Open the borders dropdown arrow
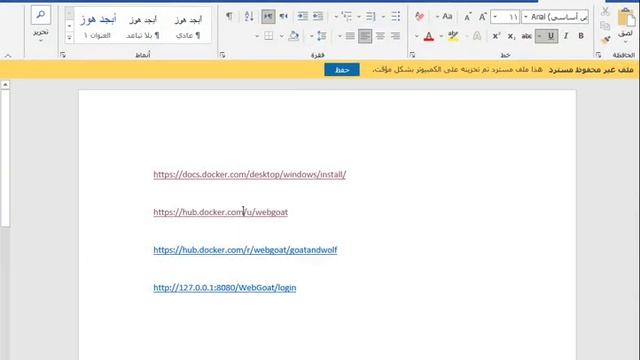Viewport: 640px width, 360px height. [x=257, y=36]
